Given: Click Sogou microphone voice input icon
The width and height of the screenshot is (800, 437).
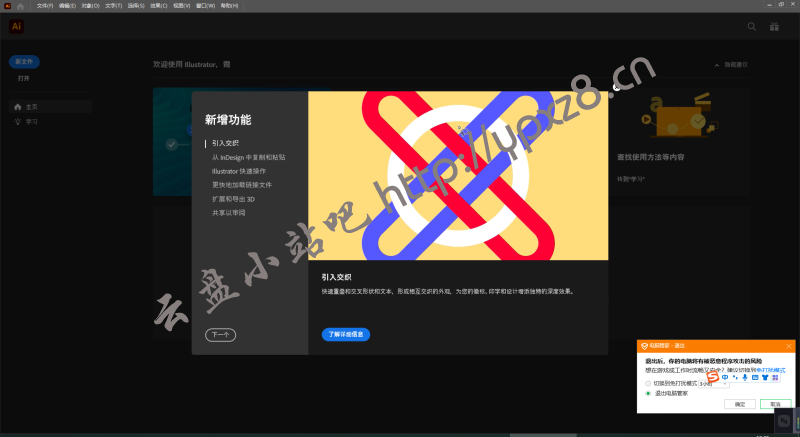Looking at the screenshot, I should click(745, 377).
